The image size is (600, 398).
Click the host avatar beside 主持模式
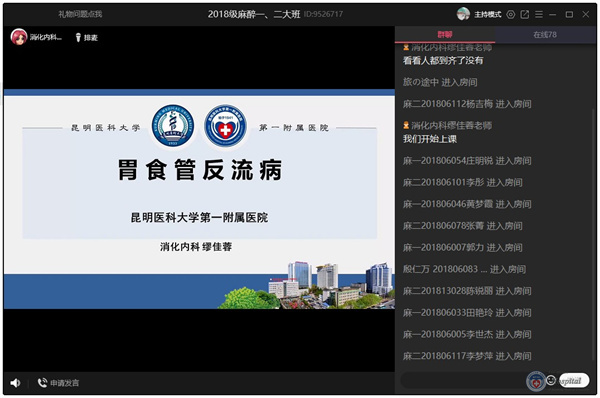(x=463, y=14)
